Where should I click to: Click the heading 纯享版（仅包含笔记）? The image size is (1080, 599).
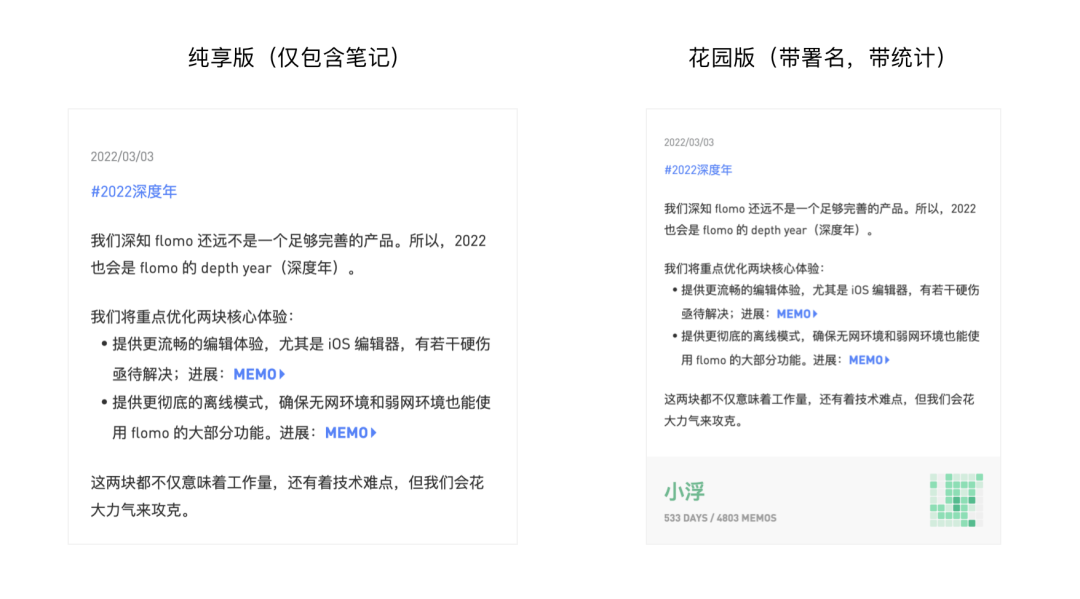click(294, 58)
